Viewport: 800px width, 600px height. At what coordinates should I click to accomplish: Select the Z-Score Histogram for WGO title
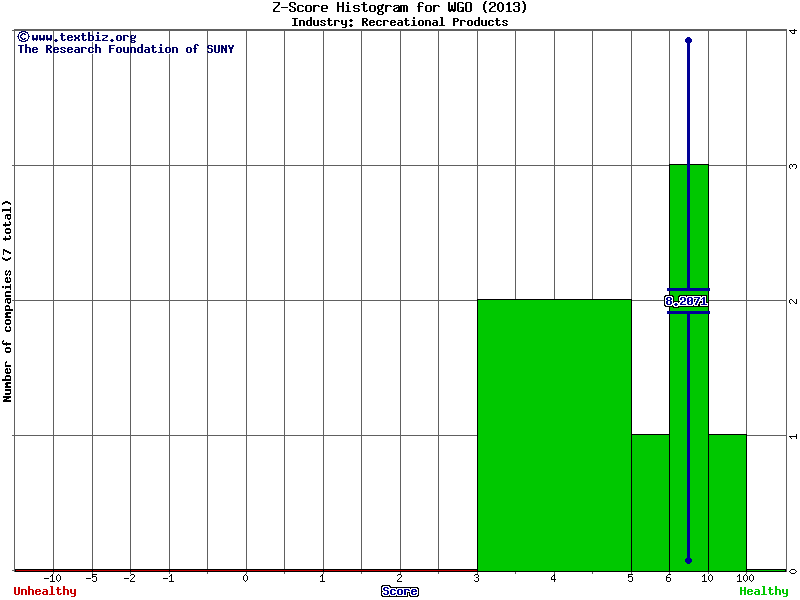tap(399, 8)
